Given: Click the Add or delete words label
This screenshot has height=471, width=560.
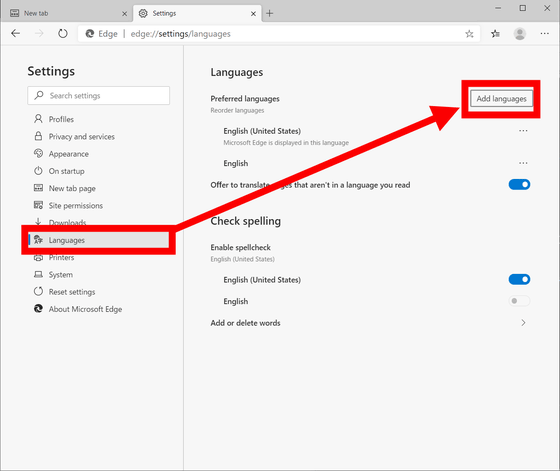Looking at the screenshot, I should point(245,323).
